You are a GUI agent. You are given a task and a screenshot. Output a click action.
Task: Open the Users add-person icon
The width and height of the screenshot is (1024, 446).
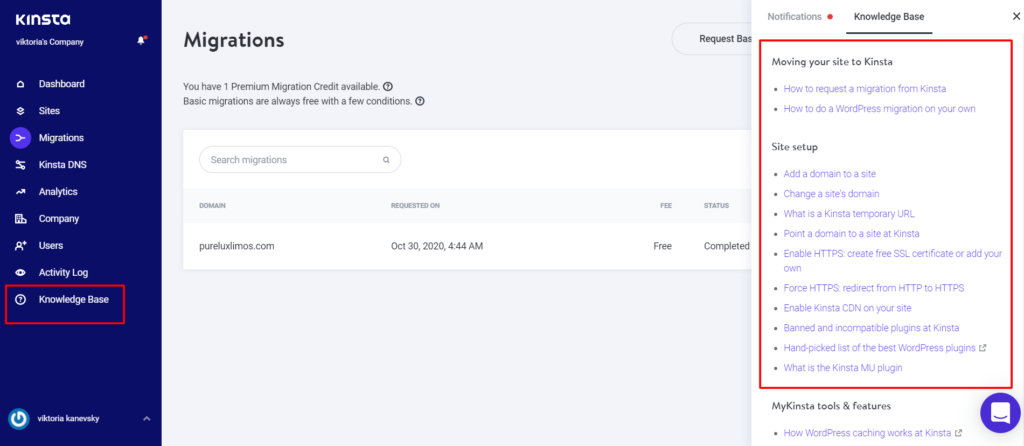[20, 246]
